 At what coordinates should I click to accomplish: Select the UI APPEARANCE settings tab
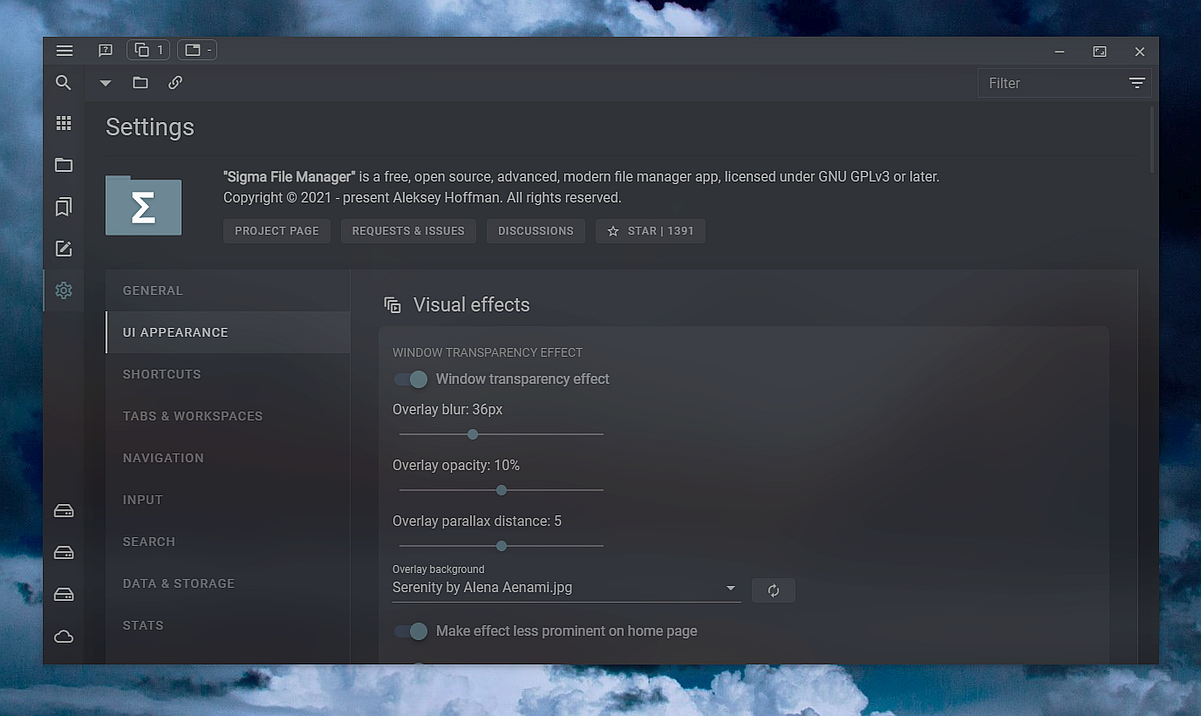pyautogui.click(x=228, y=332)
